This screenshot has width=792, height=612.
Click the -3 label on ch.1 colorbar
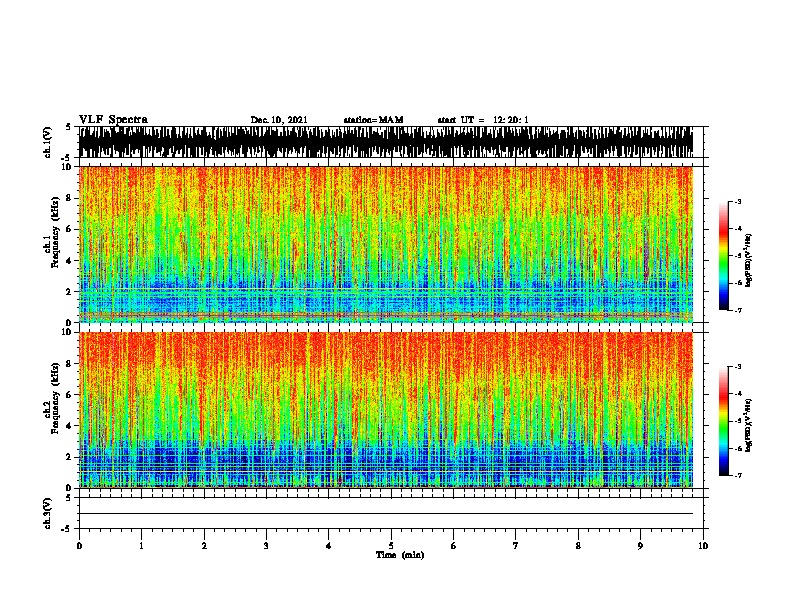coord(738,201)
